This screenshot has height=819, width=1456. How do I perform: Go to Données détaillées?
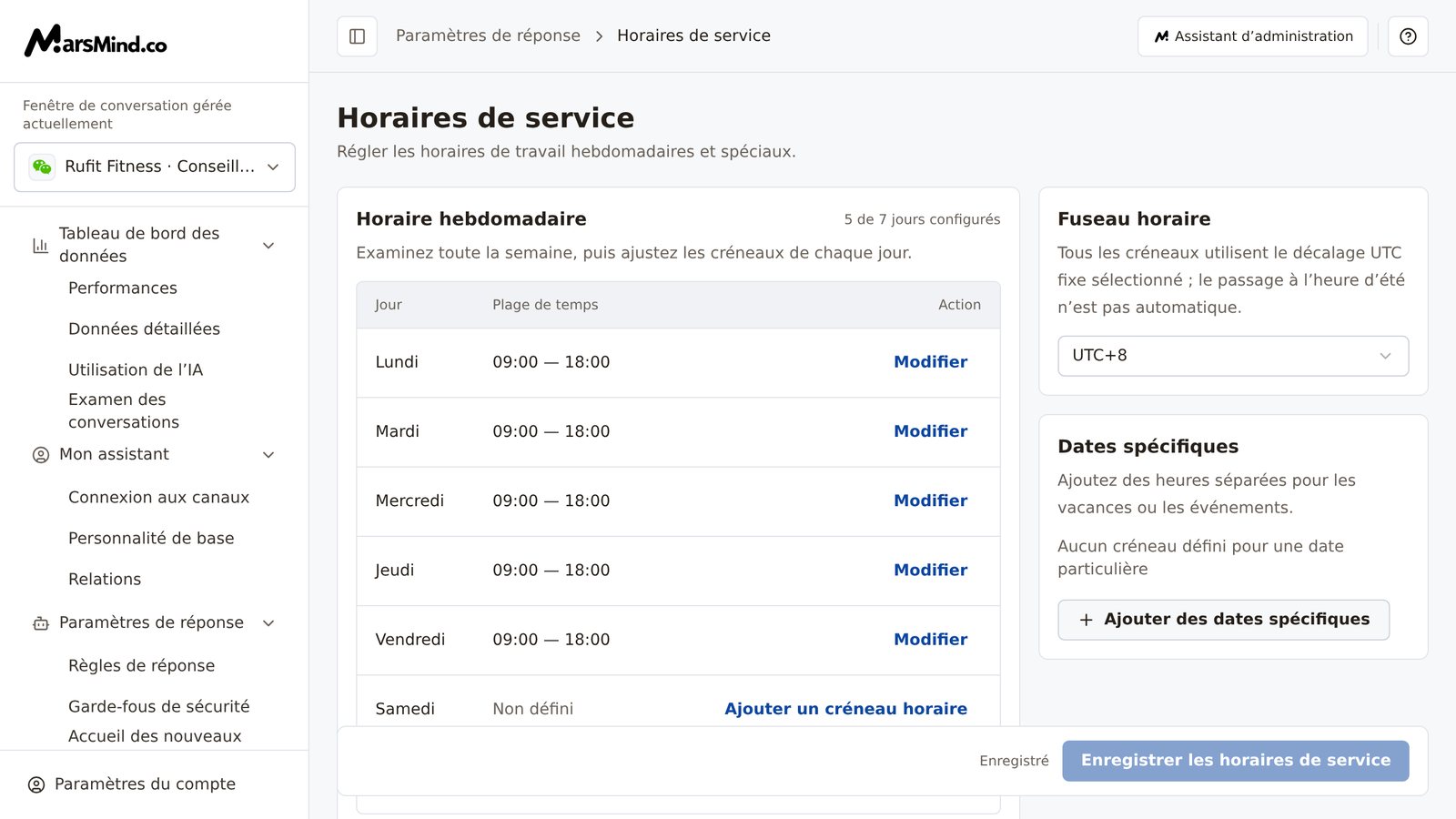(144, 329)
